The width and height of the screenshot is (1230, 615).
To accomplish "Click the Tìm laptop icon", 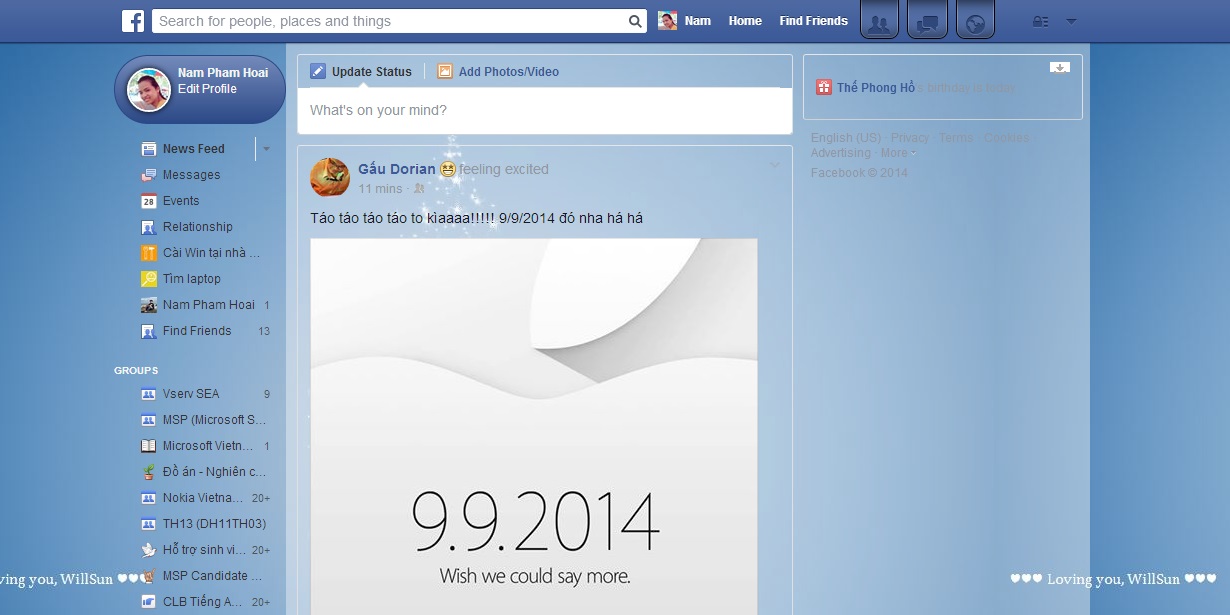I will tap(148, 279).
